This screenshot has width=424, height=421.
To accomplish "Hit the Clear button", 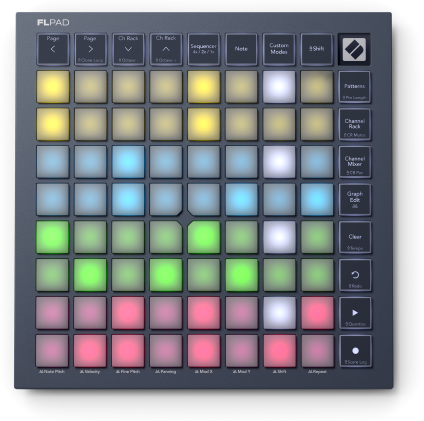I will pyautogui.click(x=355, y=237).
